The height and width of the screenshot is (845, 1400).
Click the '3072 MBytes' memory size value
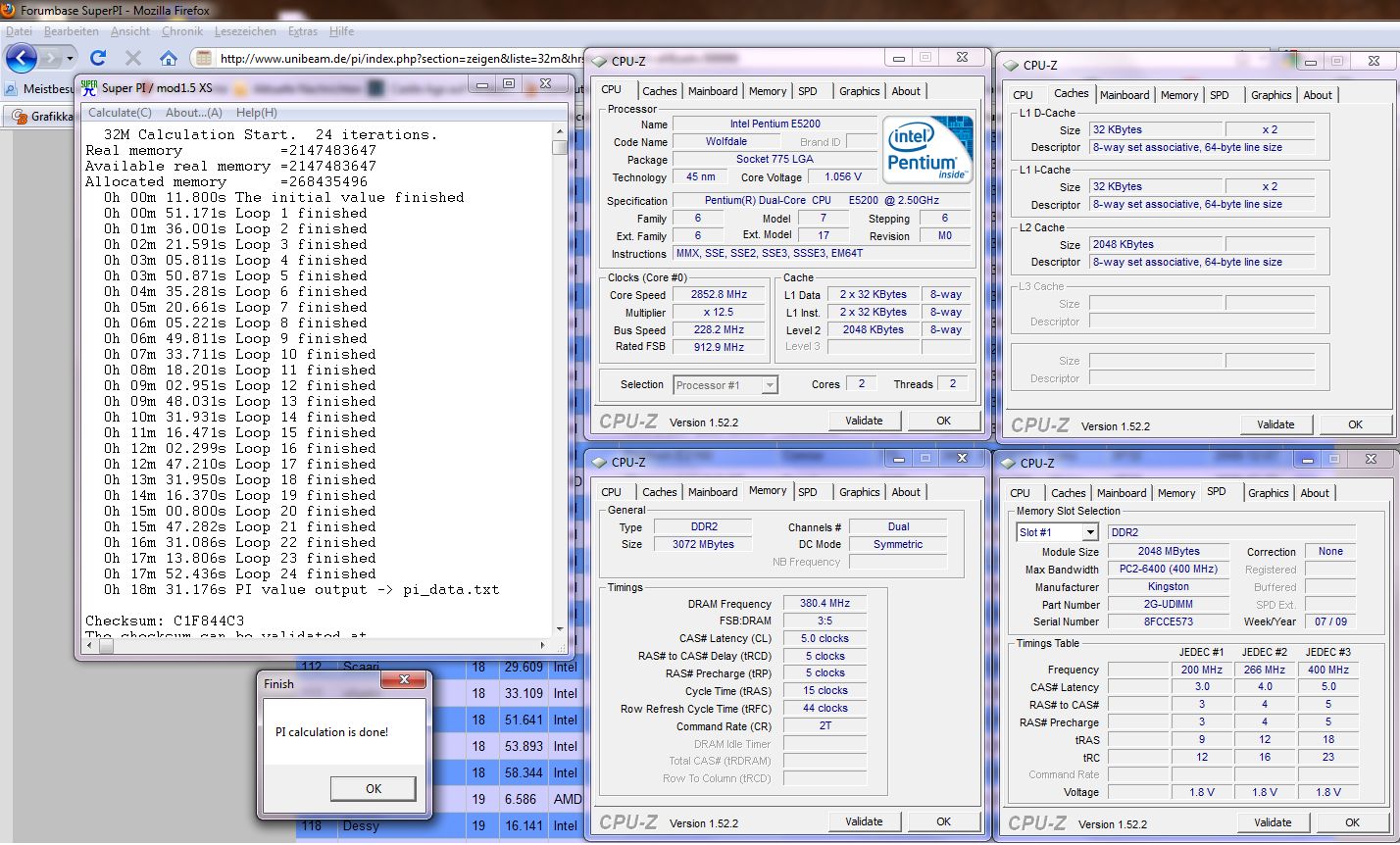(703, 544)
